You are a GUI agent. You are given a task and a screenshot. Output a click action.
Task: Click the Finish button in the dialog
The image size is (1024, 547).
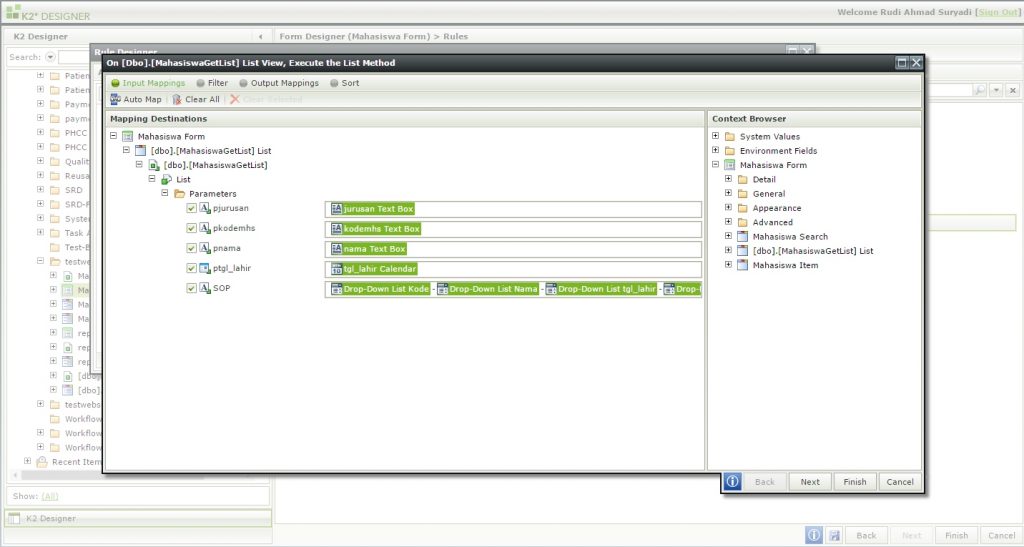[855, 482]
